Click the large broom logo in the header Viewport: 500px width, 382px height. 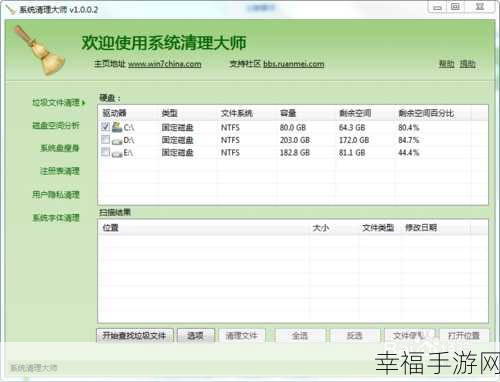tap(40, 51)
